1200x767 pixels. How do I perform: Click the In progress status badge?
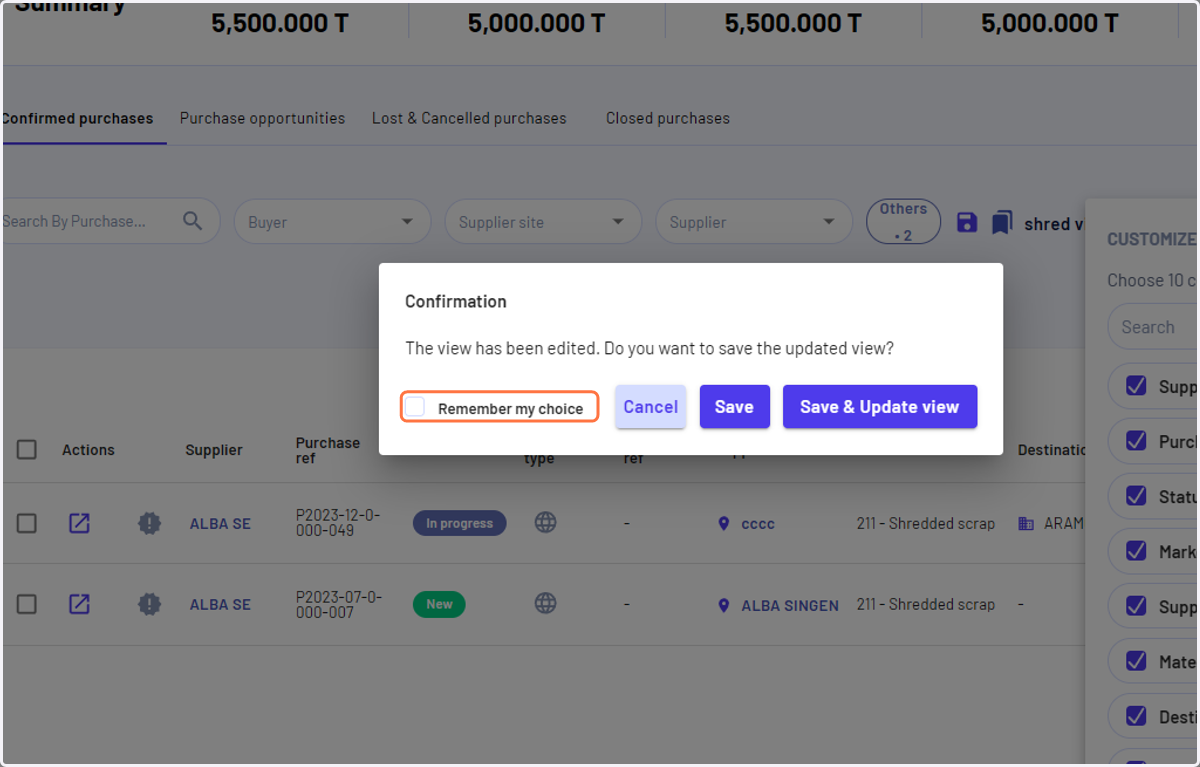[460, 523]
